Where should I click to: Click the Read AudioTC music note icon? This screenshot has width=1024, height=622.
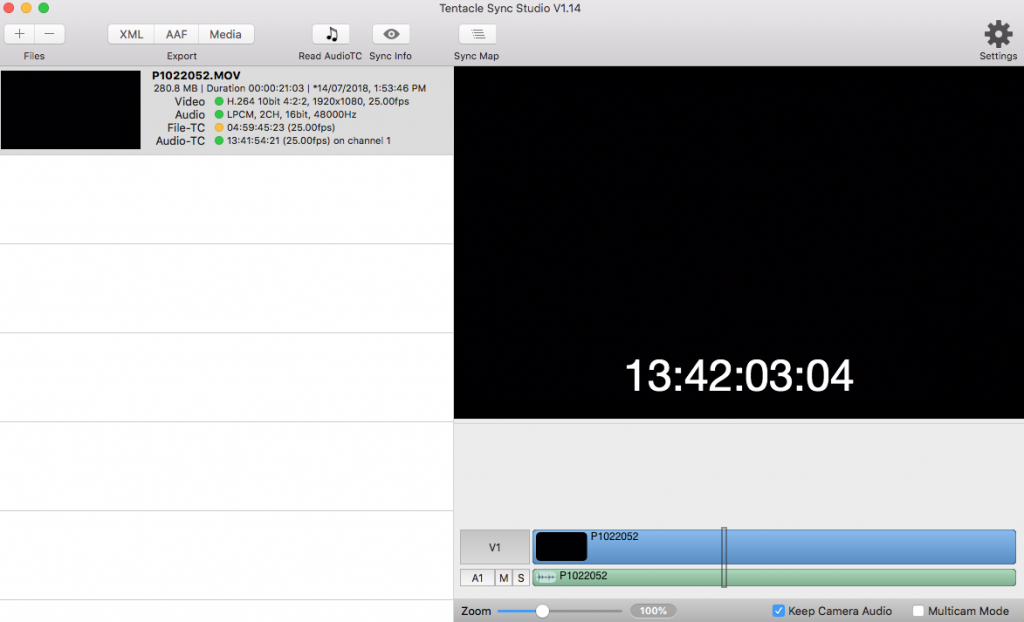click(x=331, y=34)
